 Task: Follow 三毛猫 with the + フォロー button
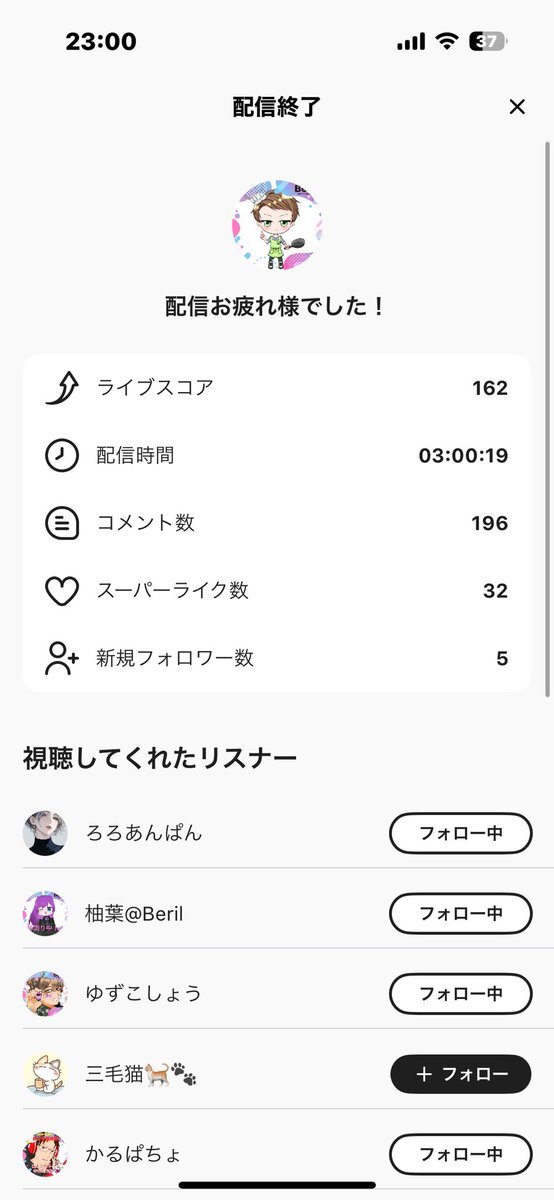click(x=461, y=1074)
